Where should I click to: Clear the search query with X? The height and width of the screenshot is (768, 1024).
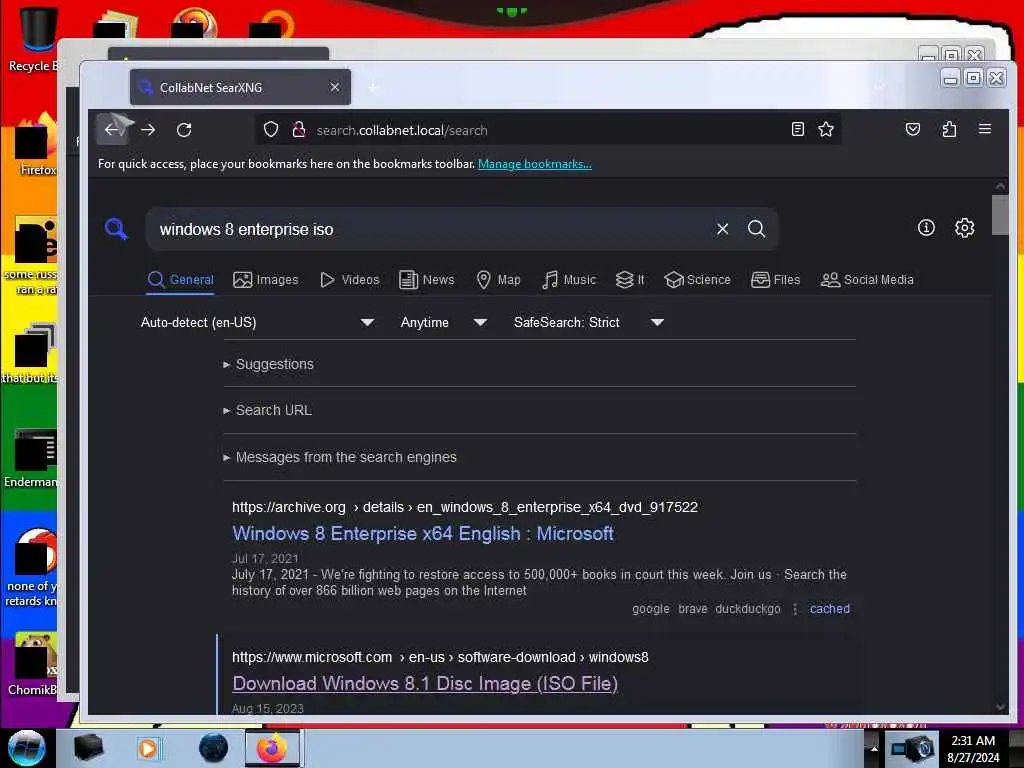pos(722,229)
